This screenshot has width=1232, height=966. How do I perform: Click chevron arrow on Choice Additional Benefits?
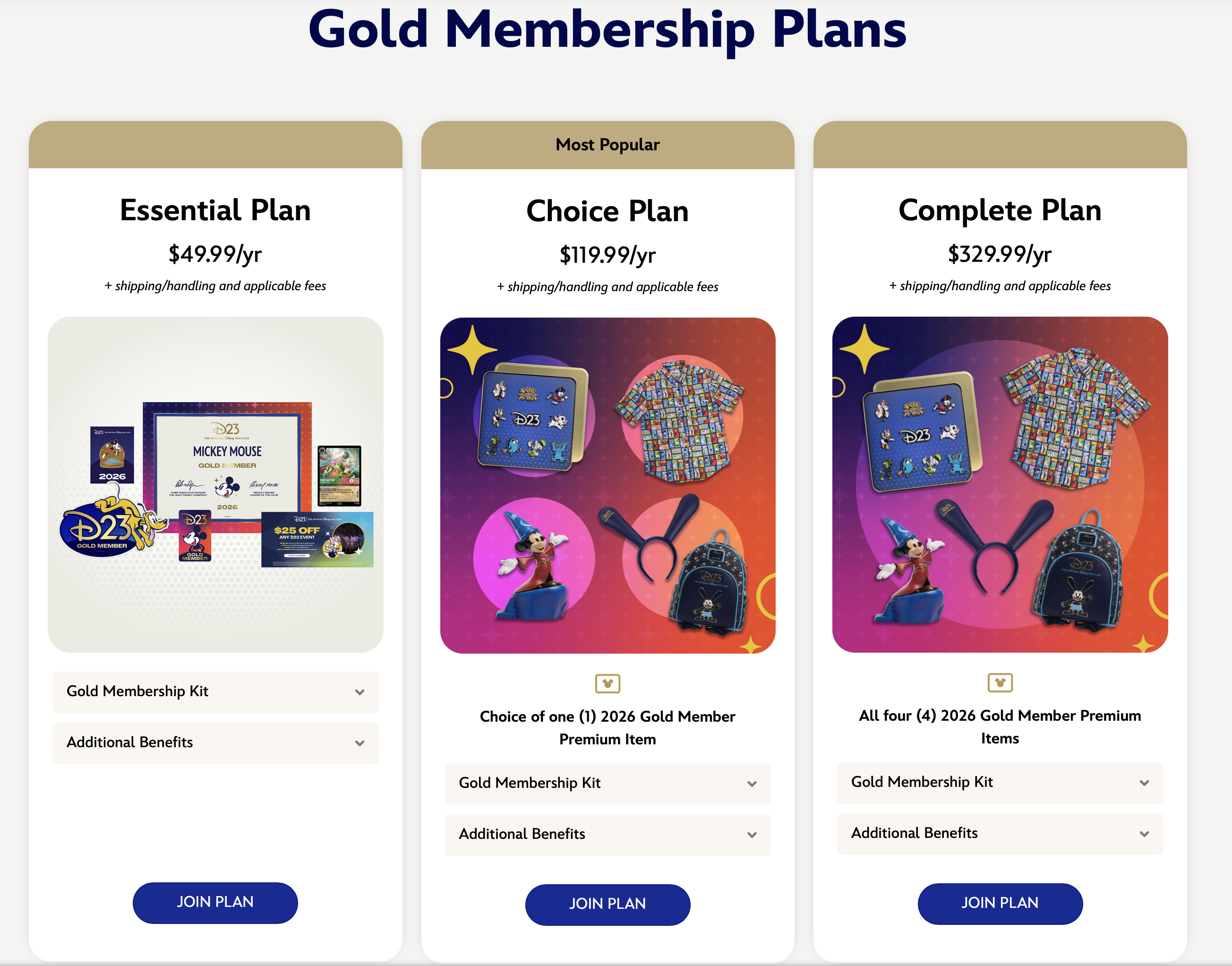click(x=752, y=835)
